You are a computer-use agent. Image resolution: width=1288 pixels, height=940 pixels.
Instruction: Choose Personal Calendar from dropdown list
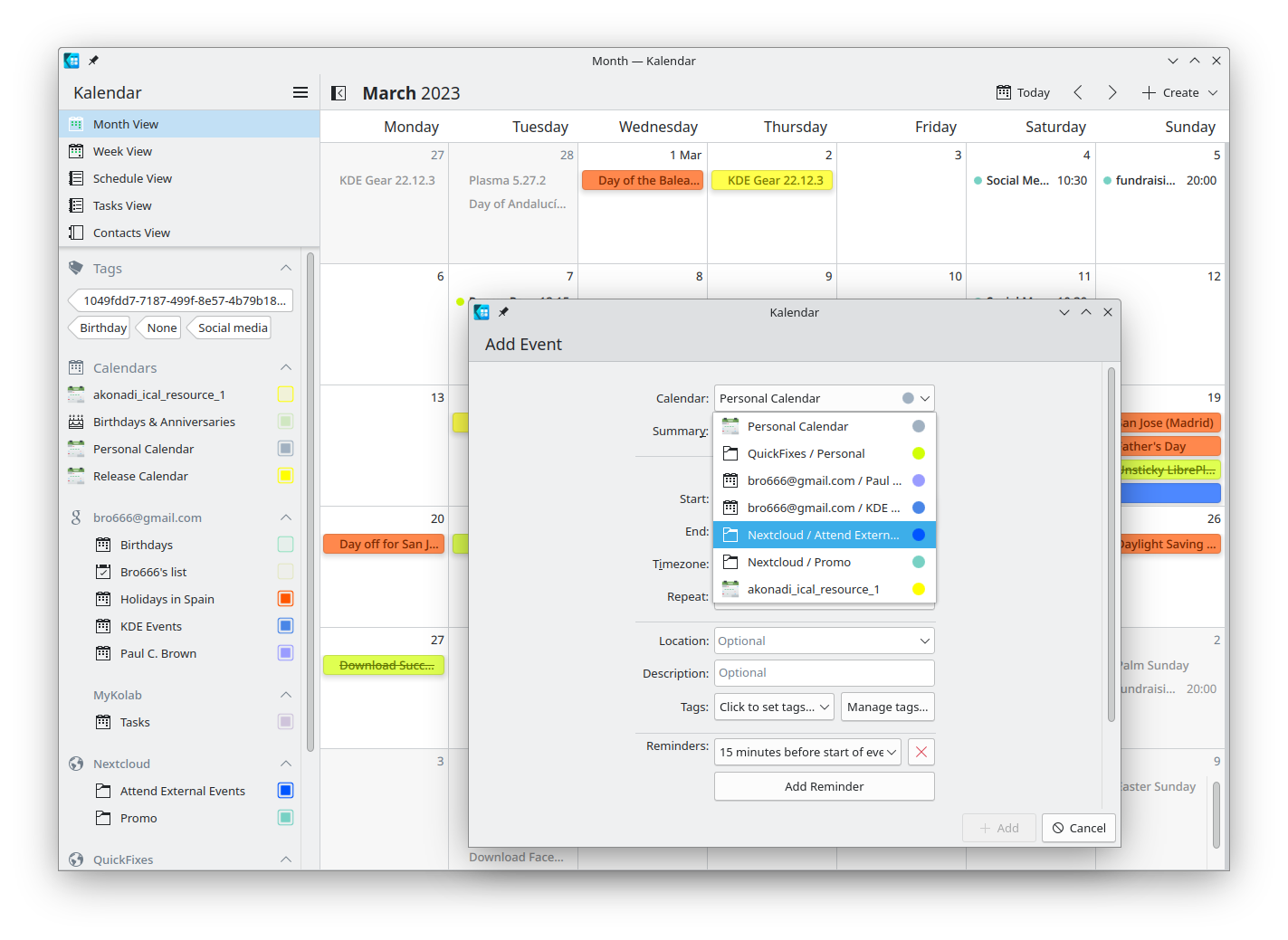pos(825,426)
